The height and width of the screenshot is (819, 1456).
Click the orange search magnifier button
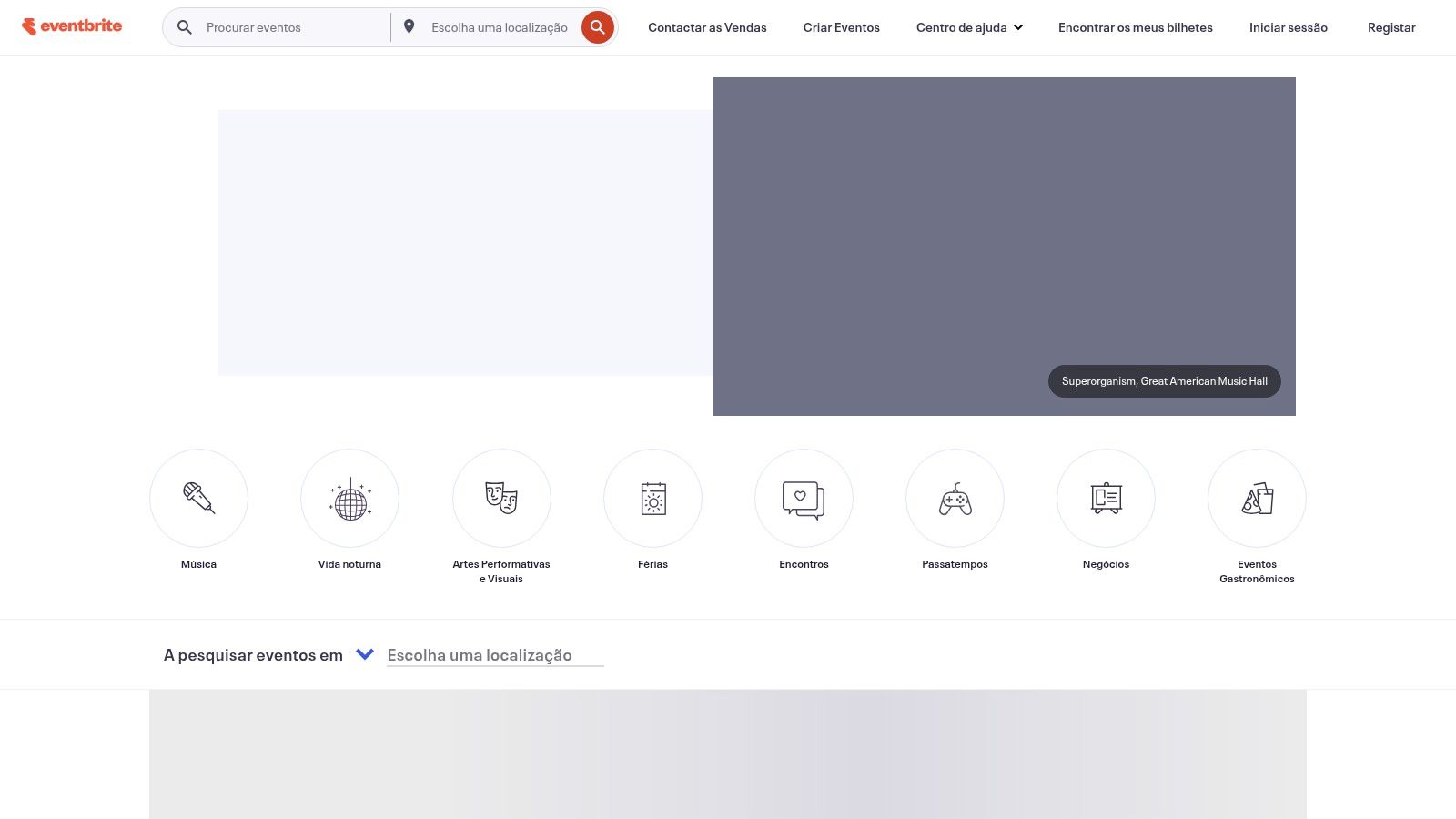(597, 26)
